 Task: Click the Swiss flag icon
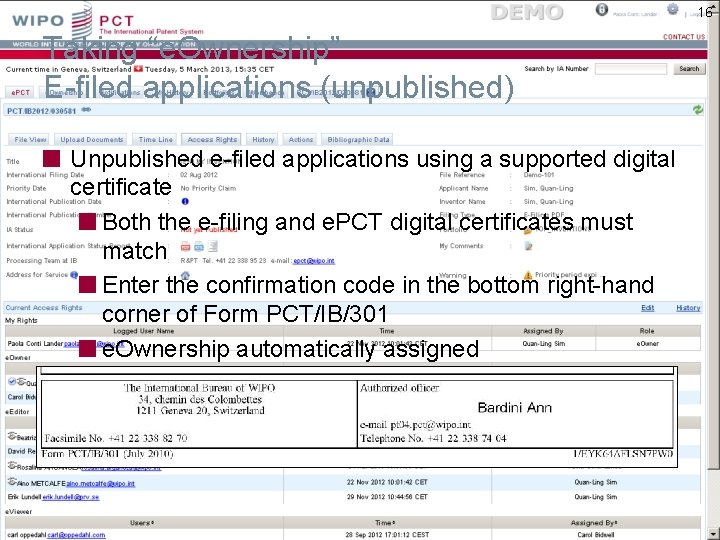(x=138, y=69)
